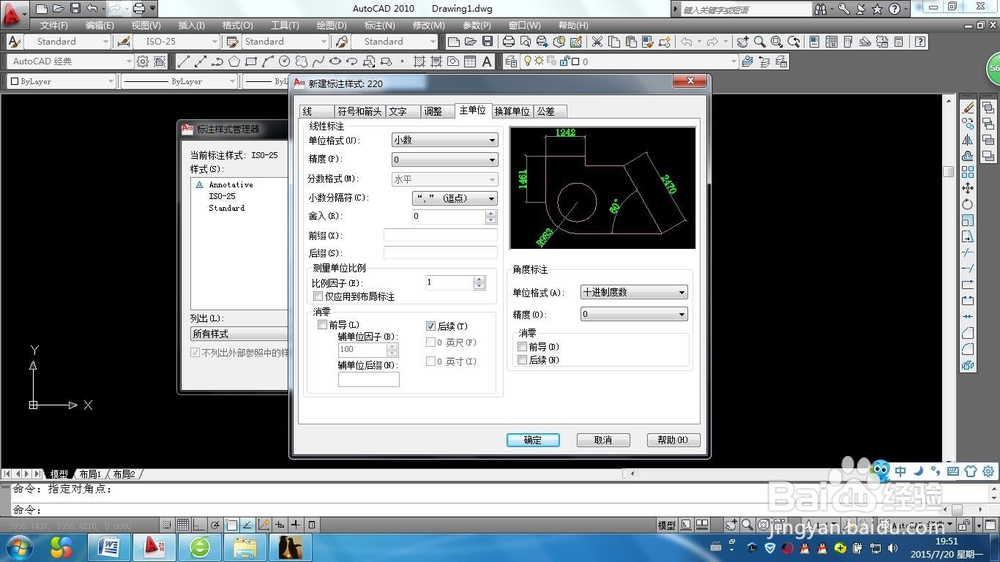Open linear 精度(P) precision dropdown
This screenshot has width=1000, height=562.
coord(445,159)
